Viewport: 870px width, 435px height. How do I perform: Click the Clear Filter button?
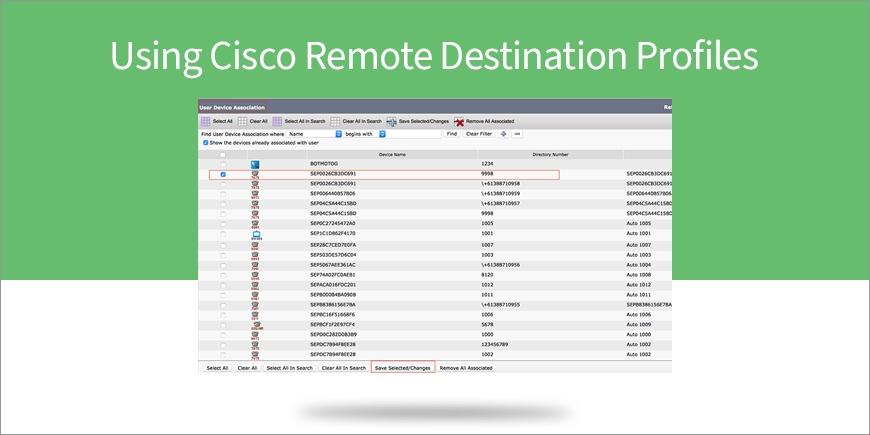479,134
